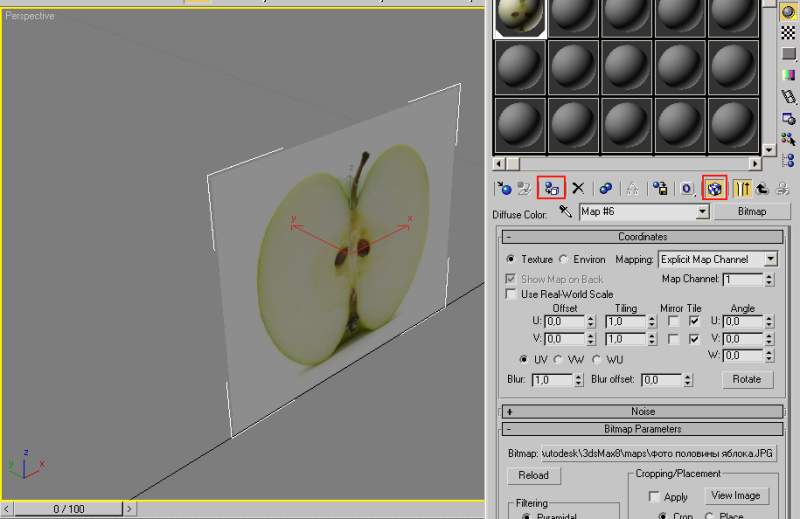Open Material/Map Navigator icon
Screen dimensions: 800x519
(x=788, y=160)
